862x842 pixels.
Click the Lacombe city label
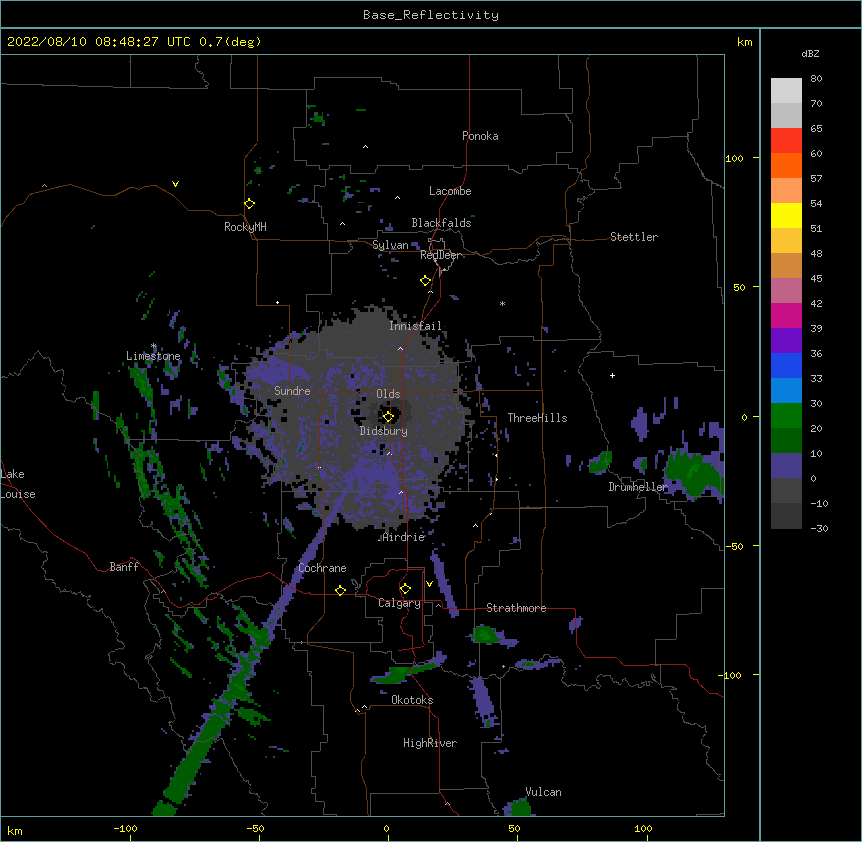450,191
